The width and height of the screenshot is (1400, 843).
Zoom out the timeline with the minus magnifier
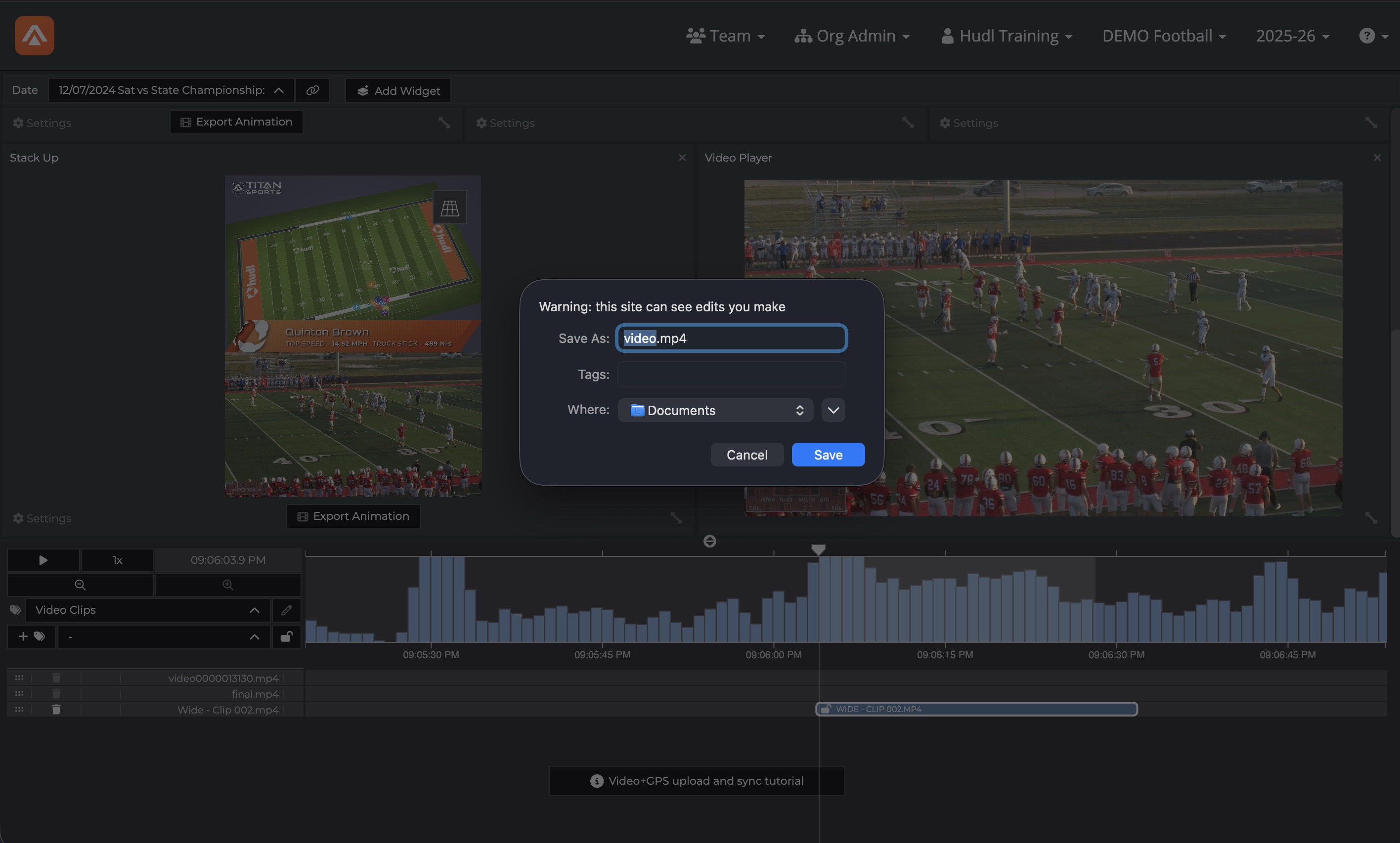(80, 585)
